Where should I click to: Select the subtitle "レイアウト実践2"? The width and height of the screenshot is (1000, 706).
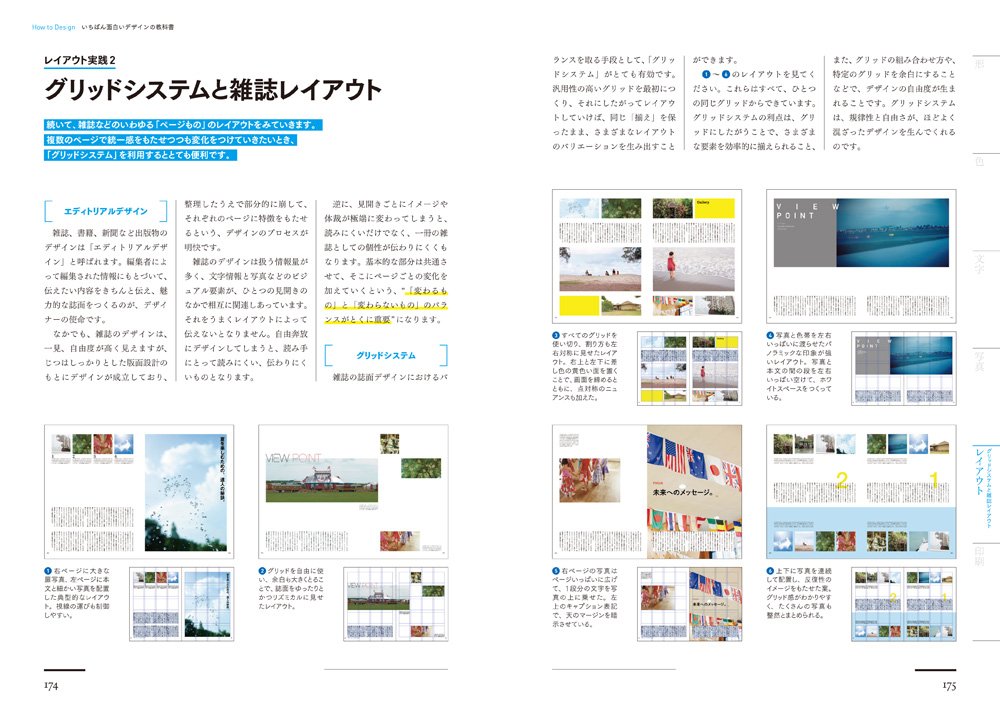[x=80, y=61]
